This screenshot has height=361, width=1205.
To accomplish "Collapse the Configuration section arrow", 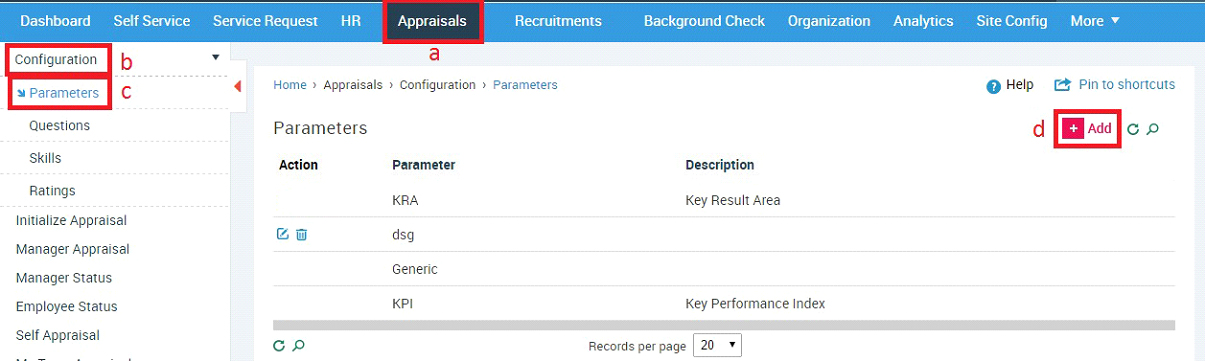I will 215,58.
